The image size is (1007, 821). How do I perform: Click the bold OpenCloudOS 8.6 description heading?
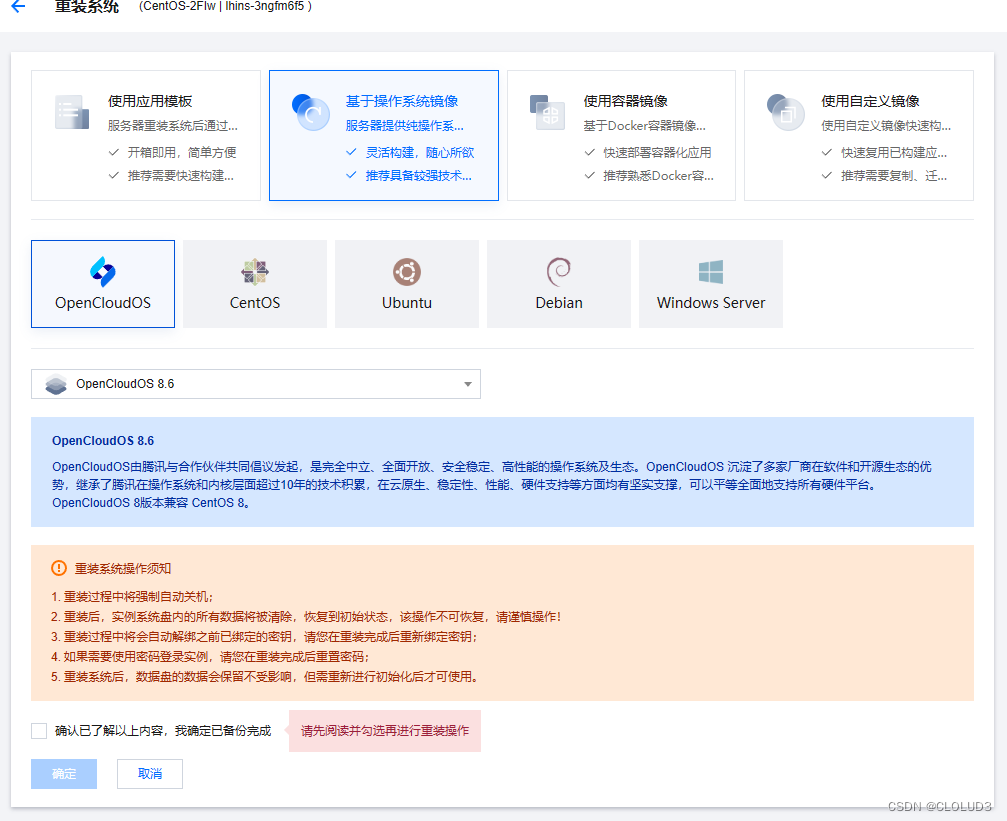(x=103, y=441)
